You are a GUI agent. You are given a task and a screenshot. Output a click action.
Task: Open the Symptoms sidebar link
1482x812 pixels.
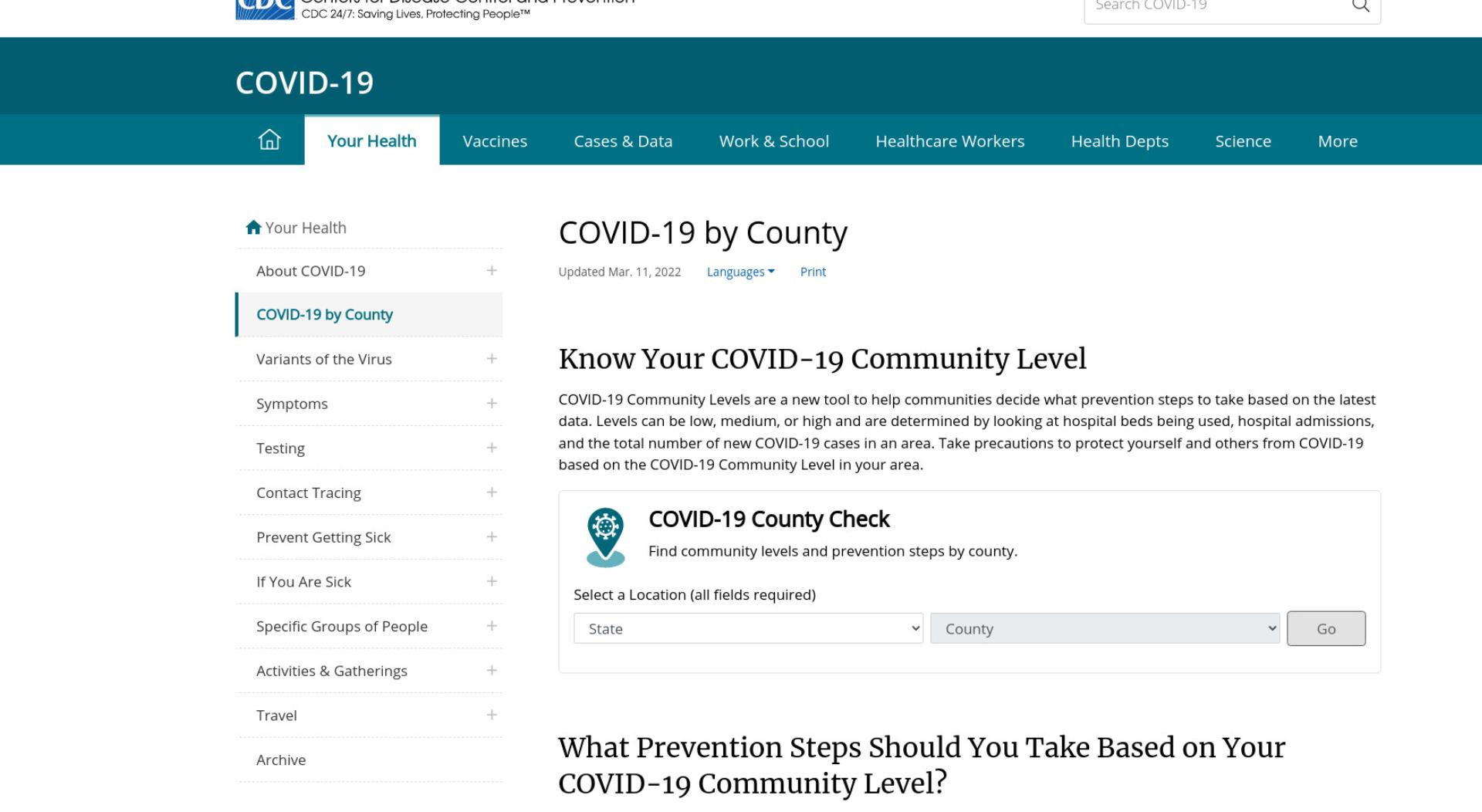point(292,404)
